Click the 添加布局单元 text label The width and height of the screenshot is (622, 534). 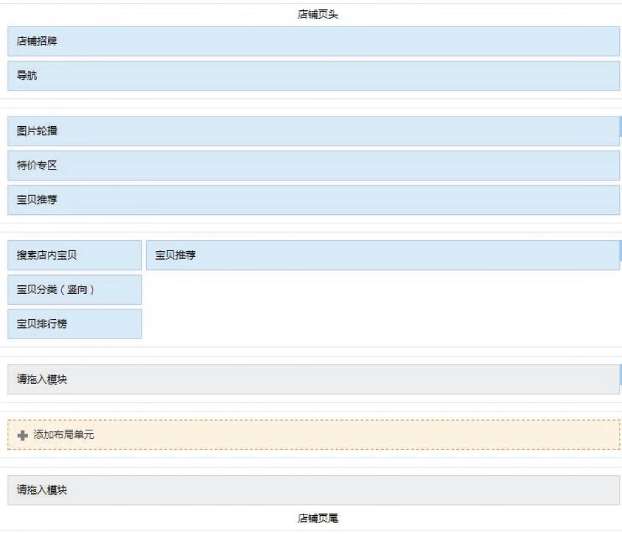[x=64, y=435]
